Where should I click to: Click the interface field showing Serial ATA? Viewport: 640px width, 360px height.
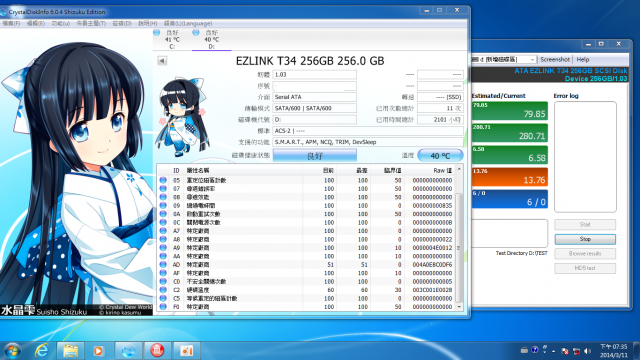click(314, 97)
